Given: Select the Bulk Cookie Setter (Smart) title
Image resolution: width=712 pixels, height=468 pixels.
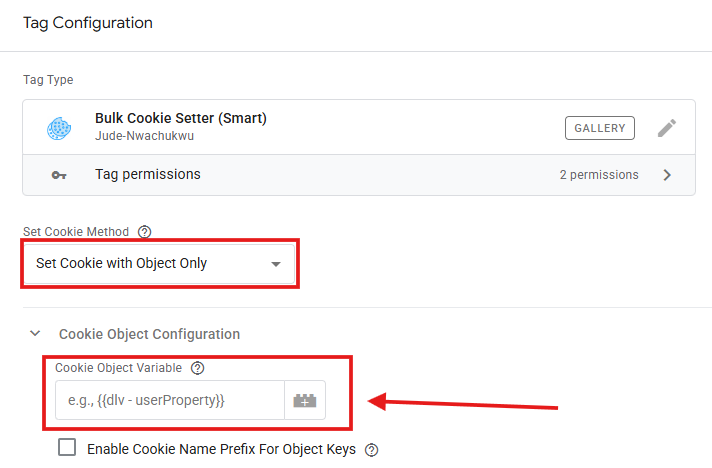Looking at the screenshot, I should (x=181, y=118).
